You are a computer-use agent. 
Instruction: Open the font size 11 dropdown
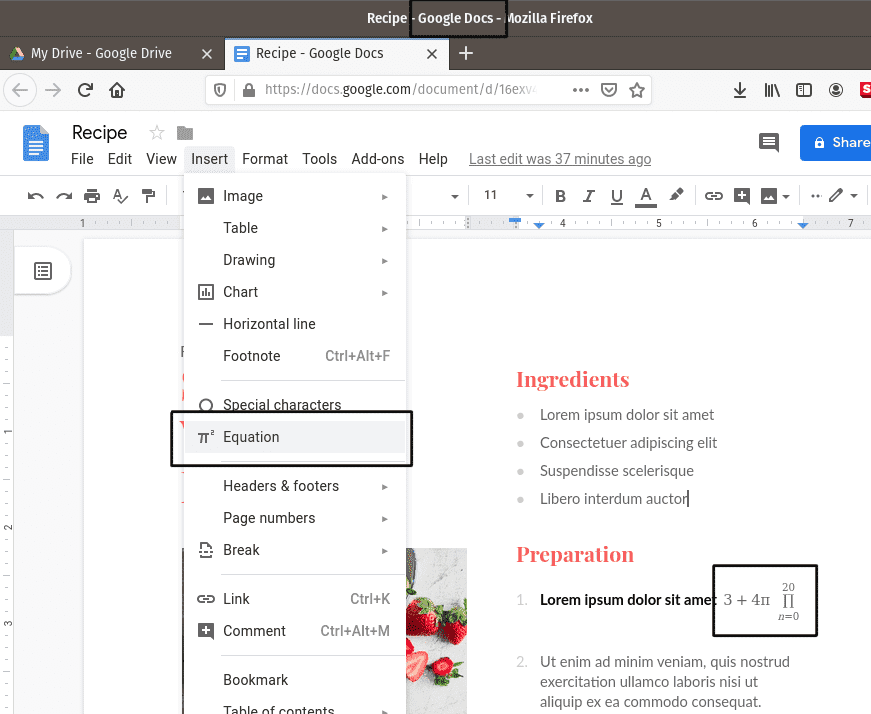click(x=504, y=196)
